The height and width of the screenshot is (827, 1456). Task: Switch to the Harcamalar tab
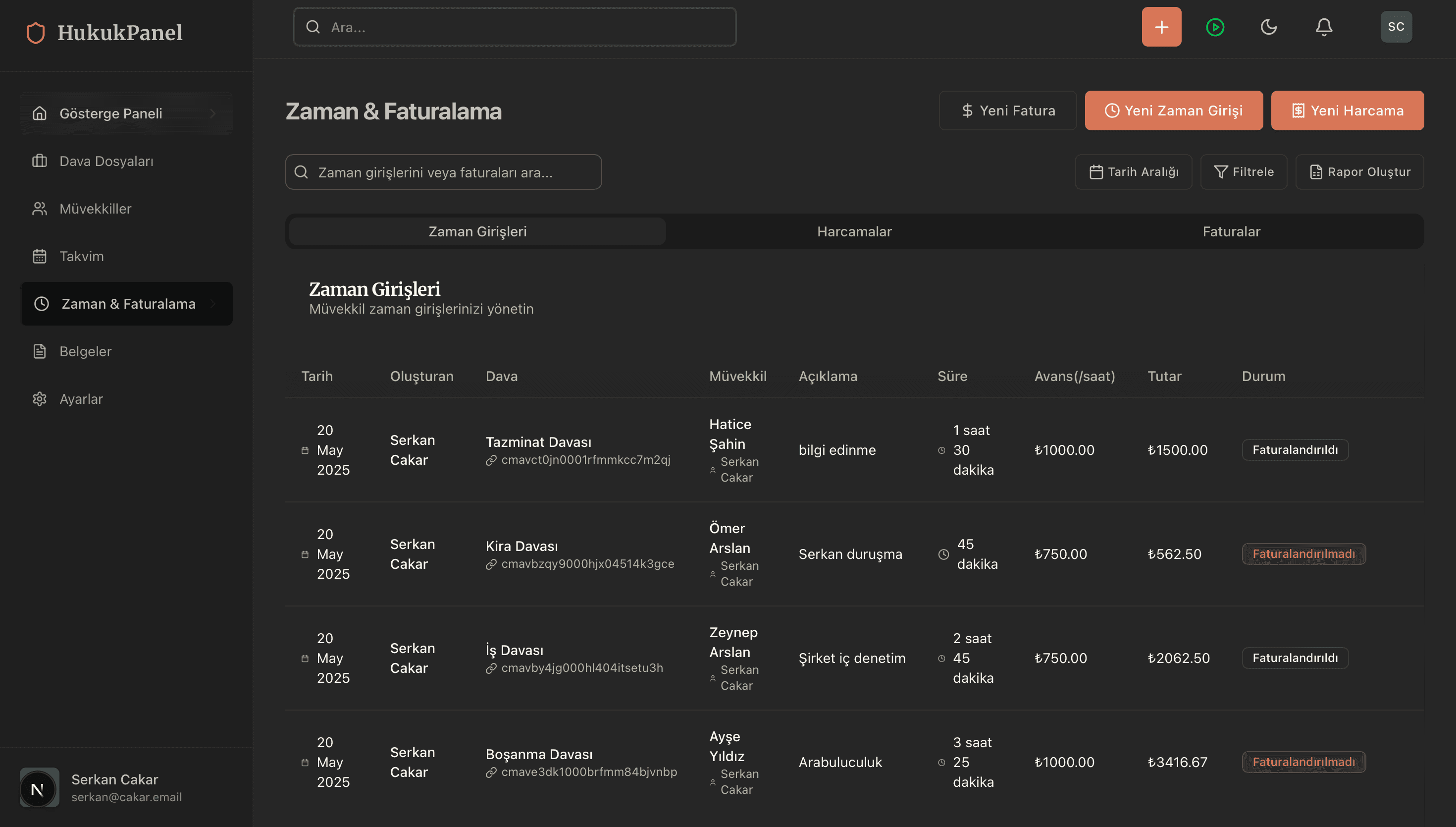click(854, 232)
